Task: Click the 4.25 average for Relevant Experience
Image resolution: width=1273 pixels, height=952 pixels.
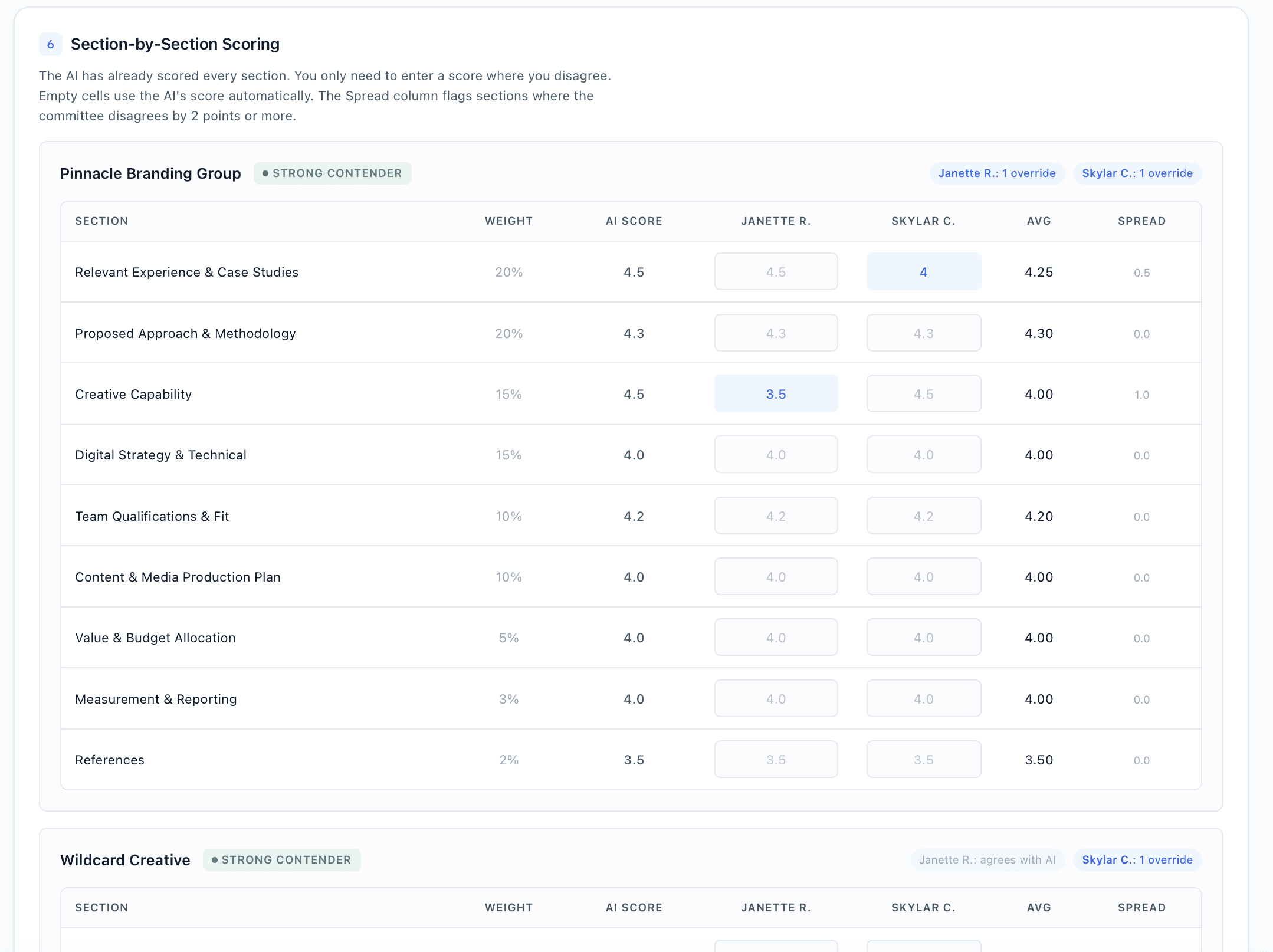Action: pyautogui.click(x=1039, y=272)
